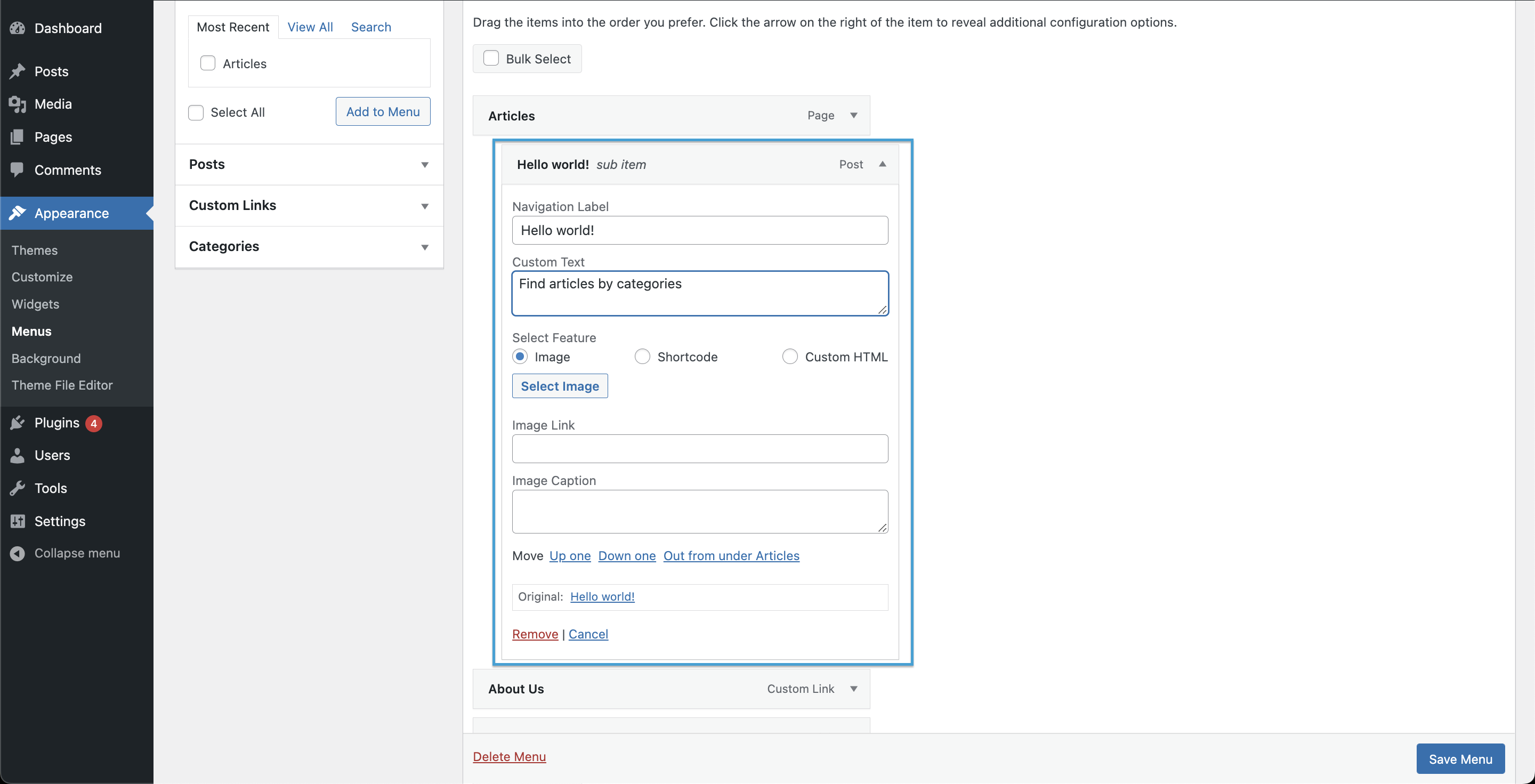The height and width of the screenshot is (784, 1535).
Task: Open the original Hello world! link
Action: [x=602, y=597]
